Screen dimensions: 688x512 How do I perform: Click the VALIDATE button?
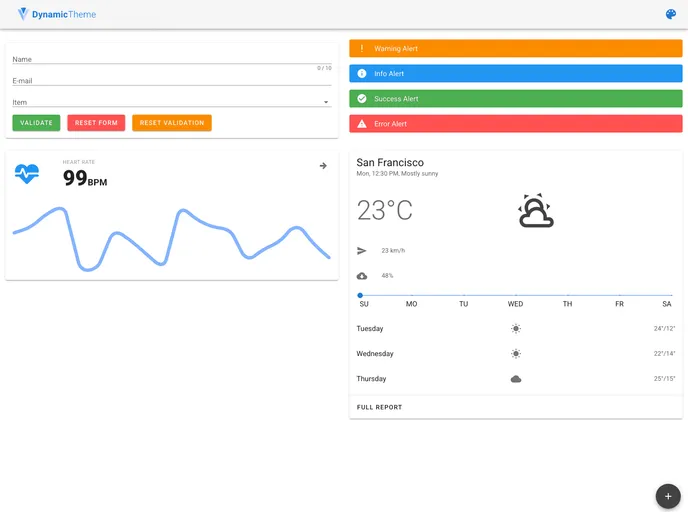tap(36, 123)
